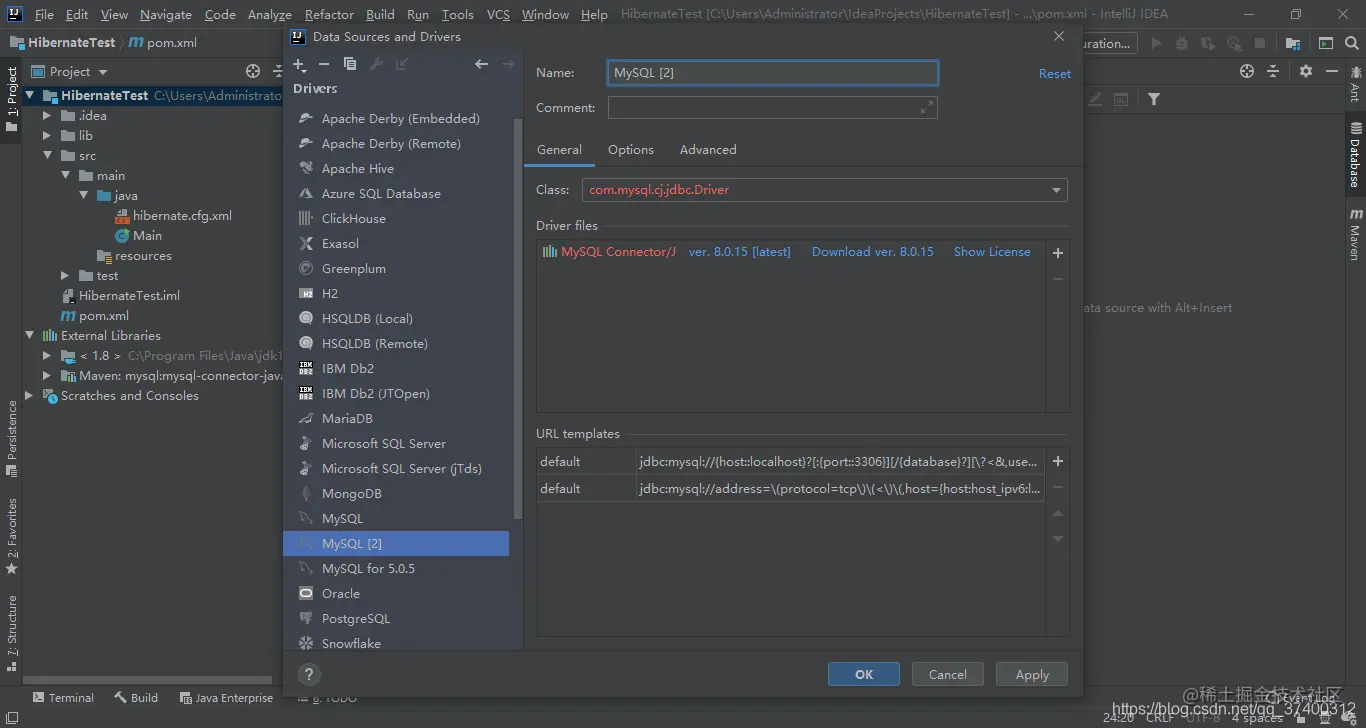Open the Database tool window tab
This screenshot has width=1366, height=728.
pos(1355,155)
